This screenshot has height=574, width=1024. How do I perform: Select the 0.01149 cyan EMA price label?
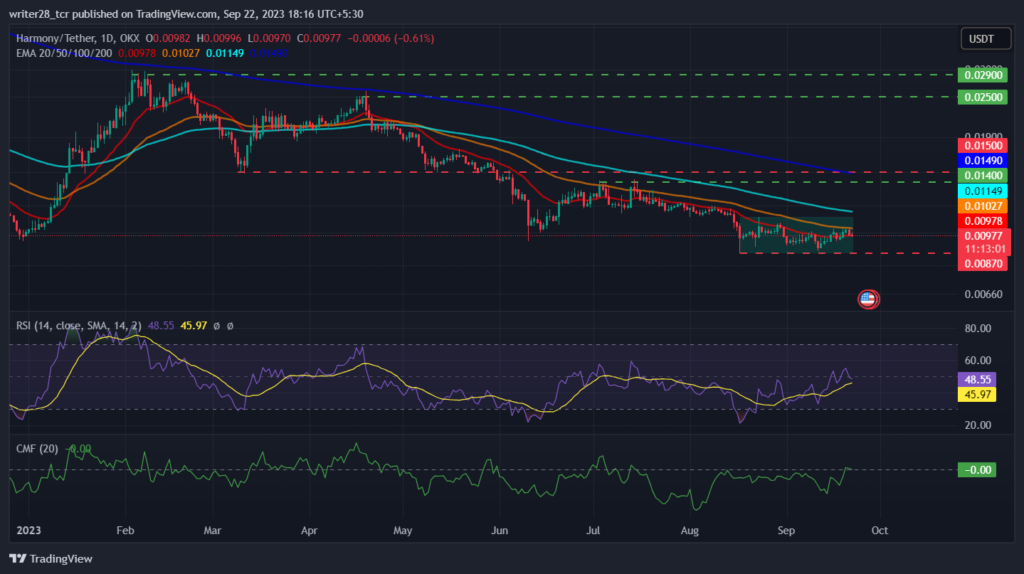[983, 191]
